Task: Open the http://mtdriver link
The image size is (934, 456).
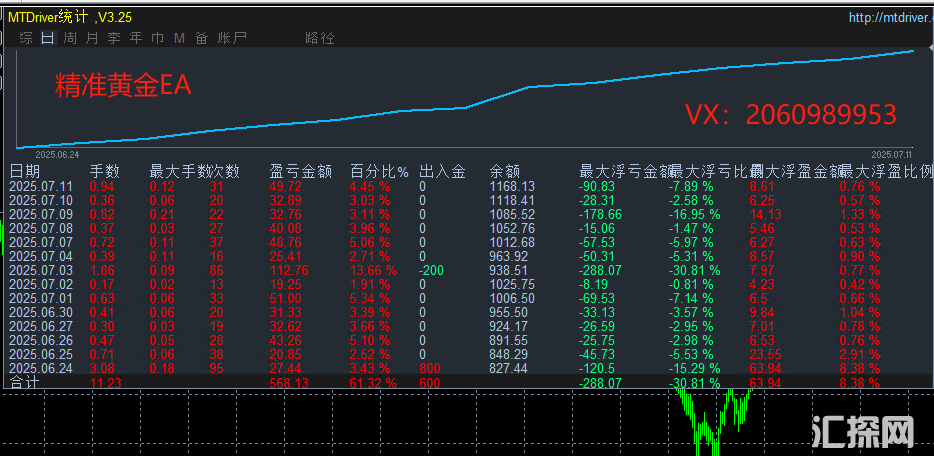Action: 891,18
